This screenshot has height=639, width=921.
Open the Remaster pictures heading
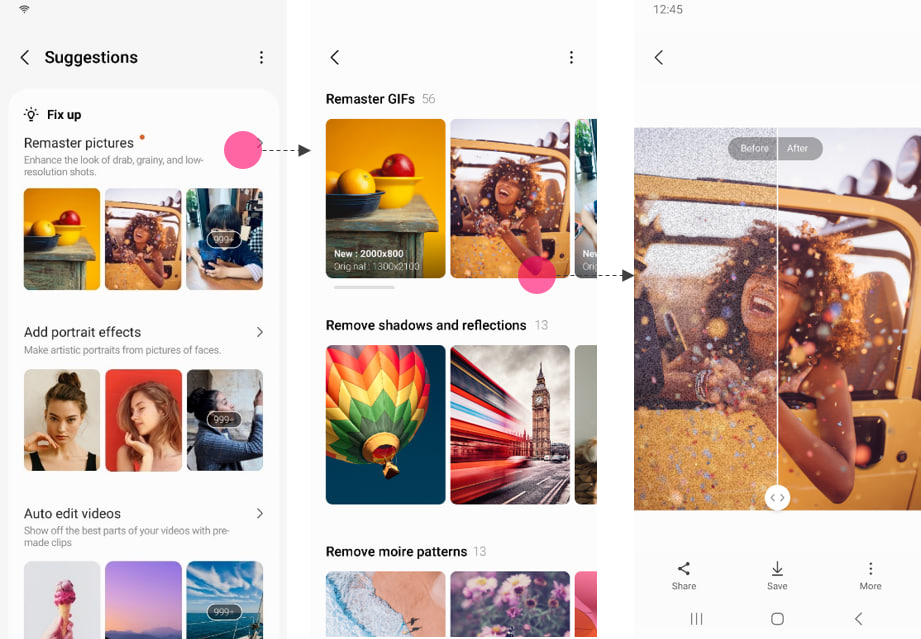click(x=79, y=143)
